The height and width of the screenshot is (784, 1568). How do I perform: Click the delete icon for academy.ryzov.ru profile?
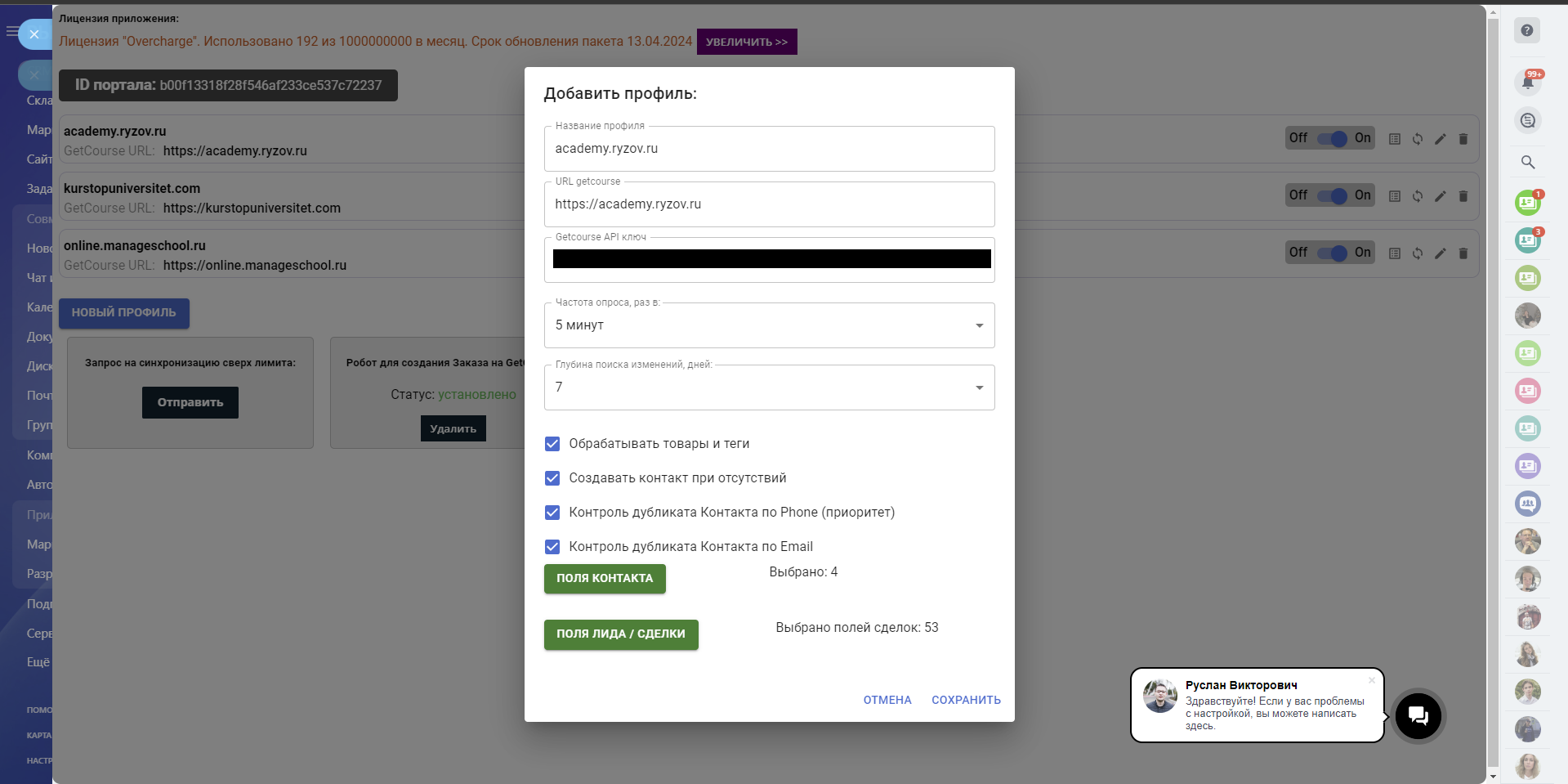pos(1463,139)
